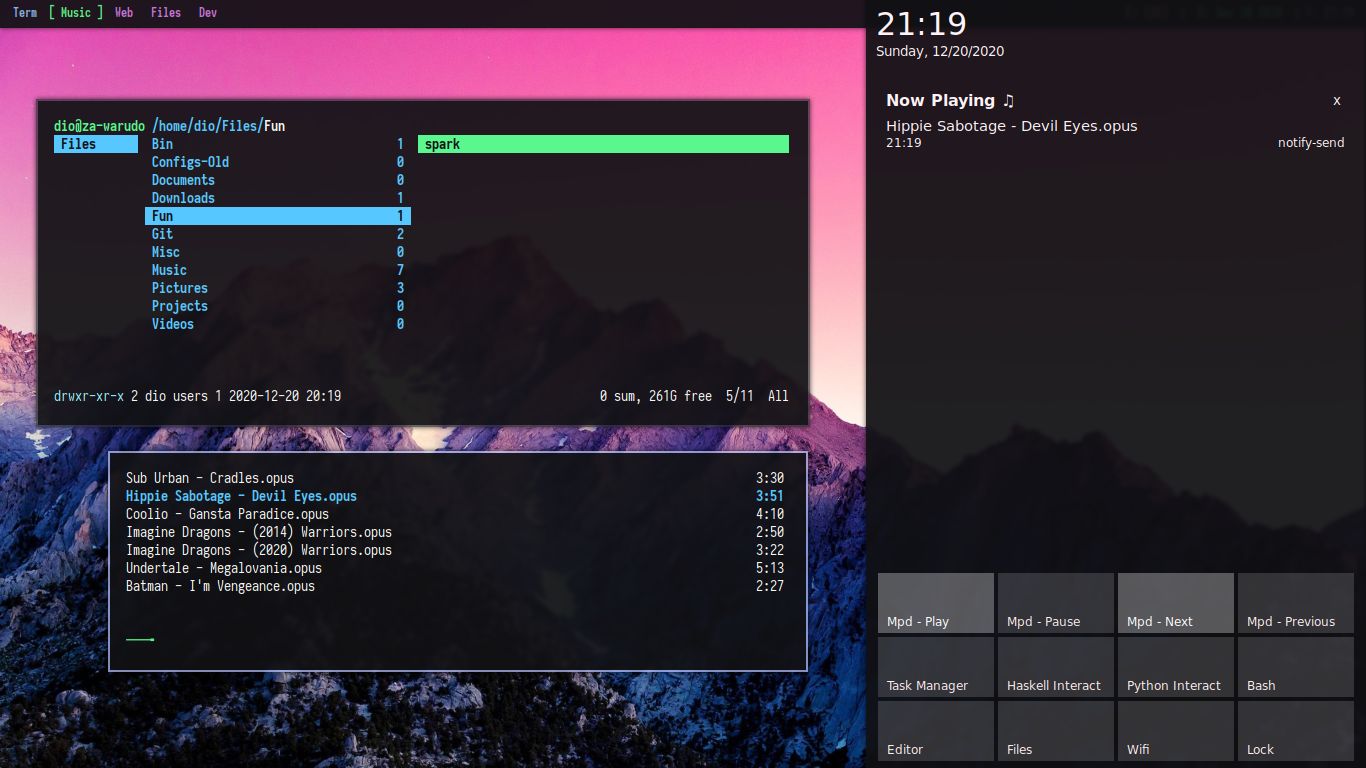Play Undertale - Megalovania.opus from the playlist
1366x768 pixels.
[224, 568]
